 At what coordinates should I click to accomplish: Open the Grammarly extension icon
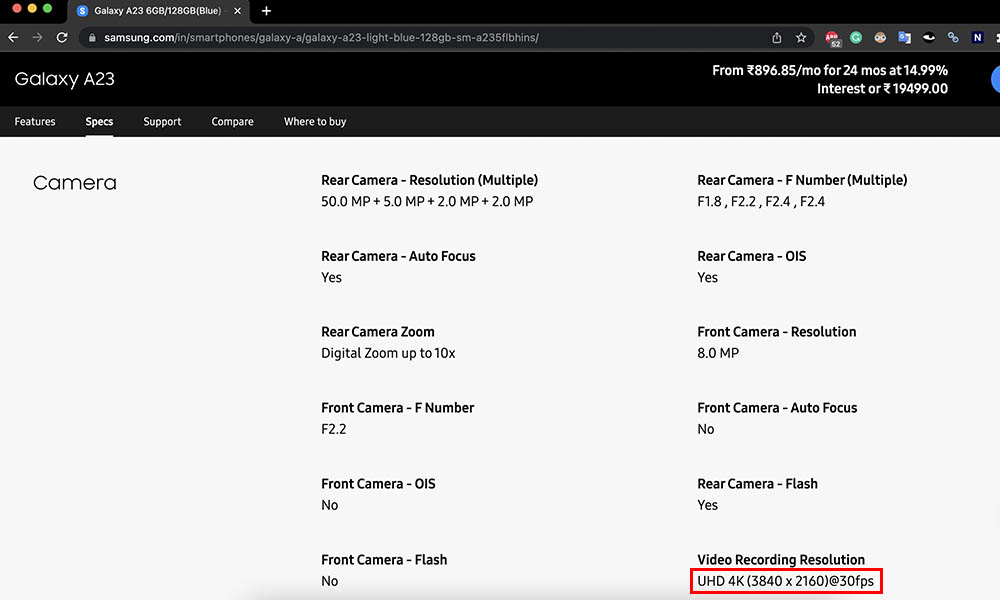click(856, 37)
